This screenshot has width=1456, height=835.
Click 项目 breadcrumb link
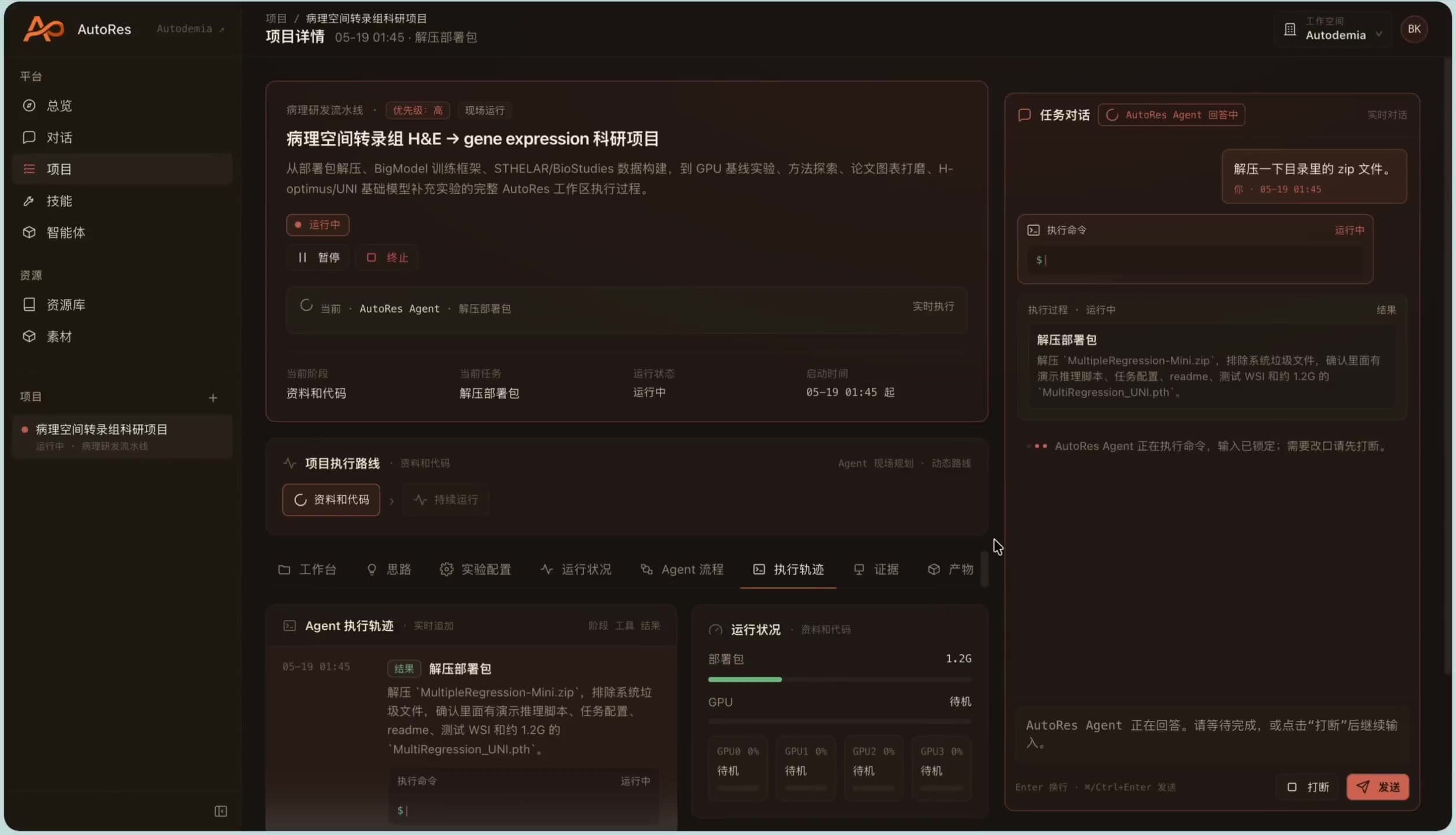[276, 19]
